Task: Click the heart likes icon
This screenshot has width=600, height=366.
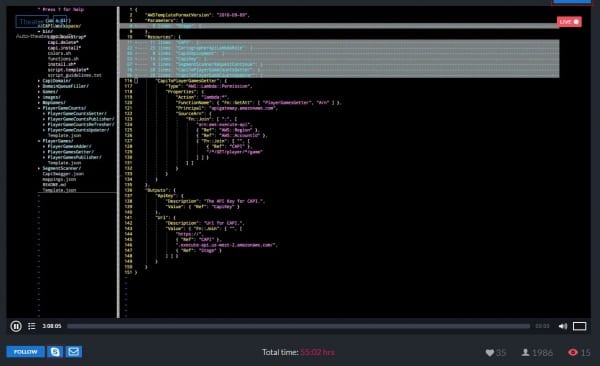Action: pyautogui.click(x=489, y=353)
